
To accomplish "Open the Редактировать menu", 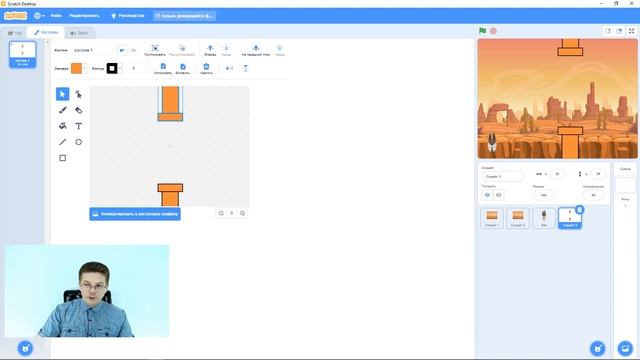I will pyautogui.click(x=84, y=16).
